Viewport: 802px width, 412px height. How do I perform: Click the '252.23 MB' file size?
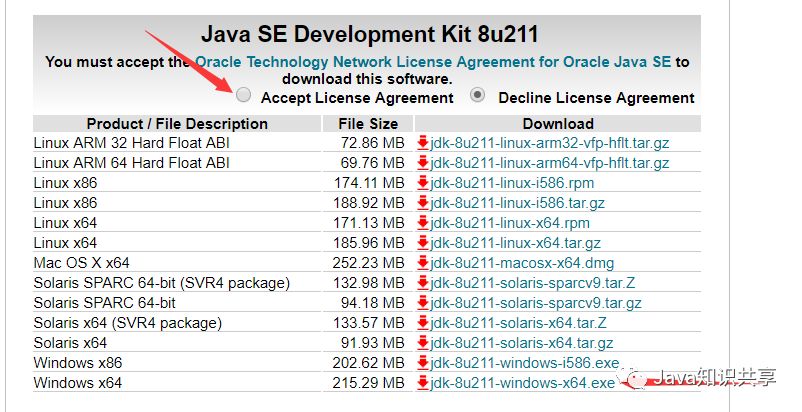tap(368, 262)
